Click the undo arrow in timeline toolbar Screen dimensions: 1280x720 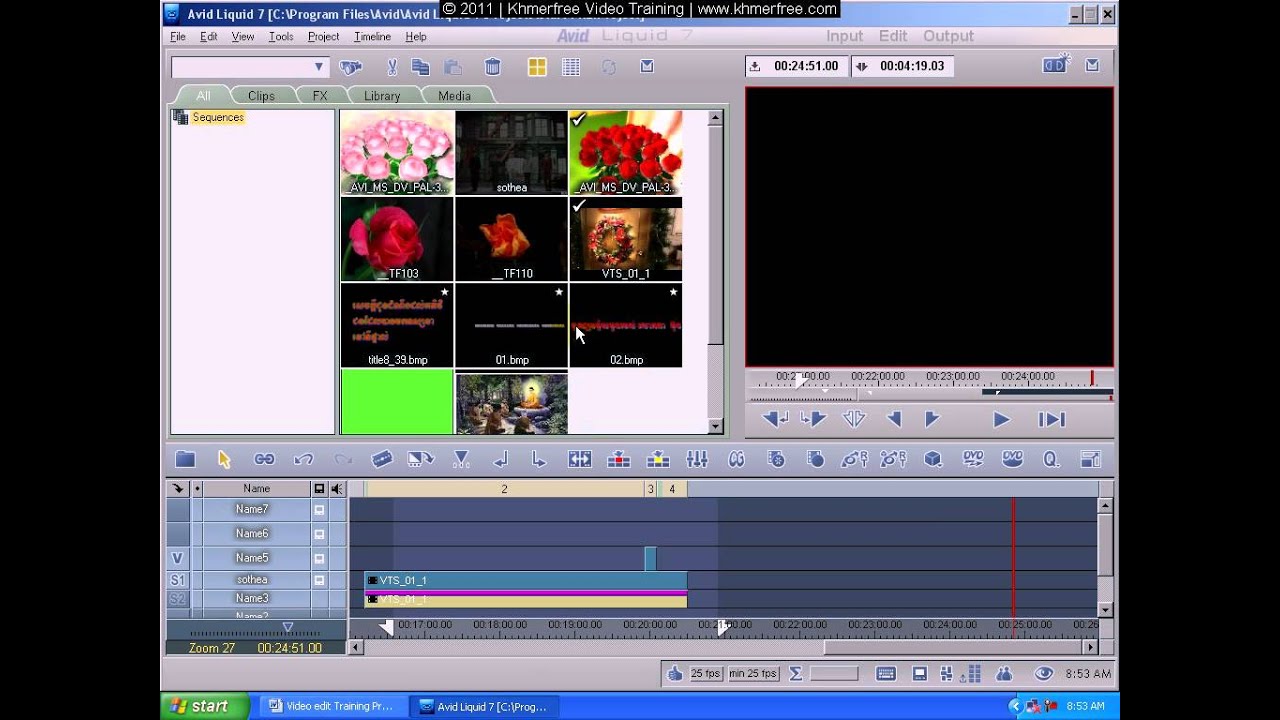click(x=304, y=459)
